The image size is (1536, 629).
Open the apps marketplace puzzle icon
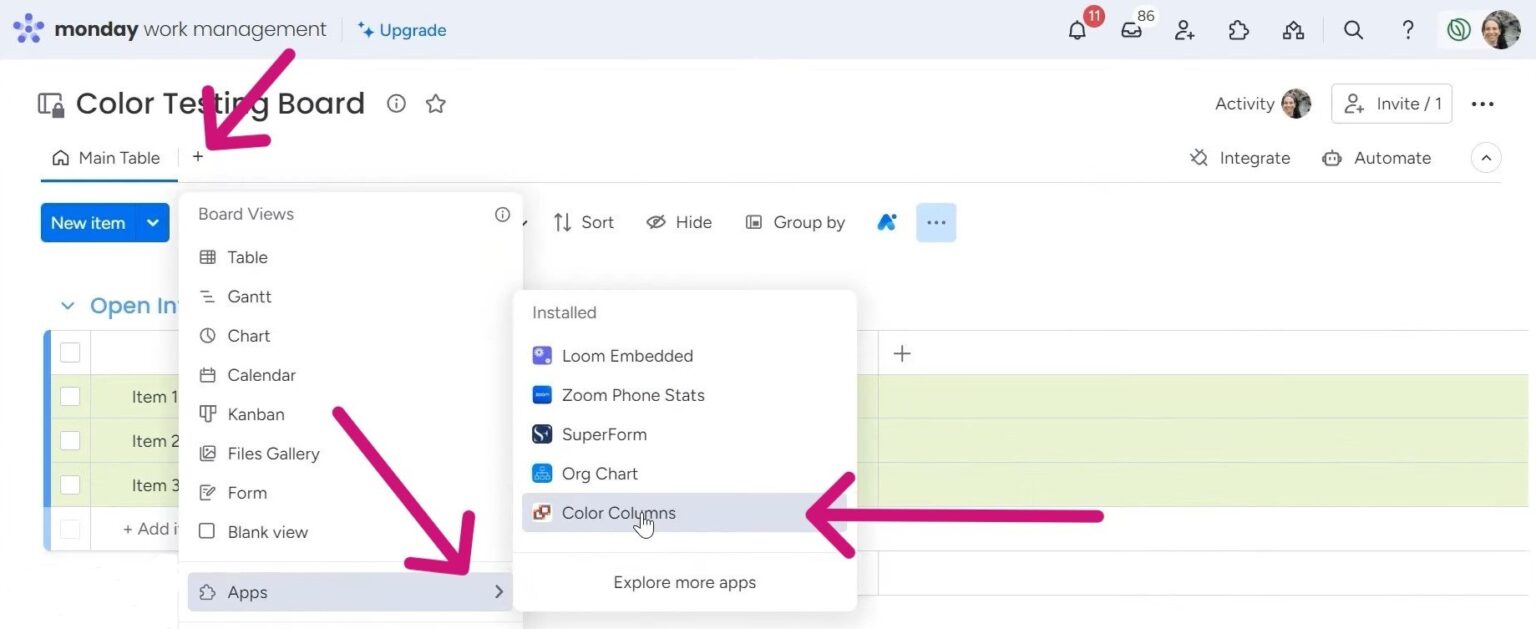tap(1239, 30)
